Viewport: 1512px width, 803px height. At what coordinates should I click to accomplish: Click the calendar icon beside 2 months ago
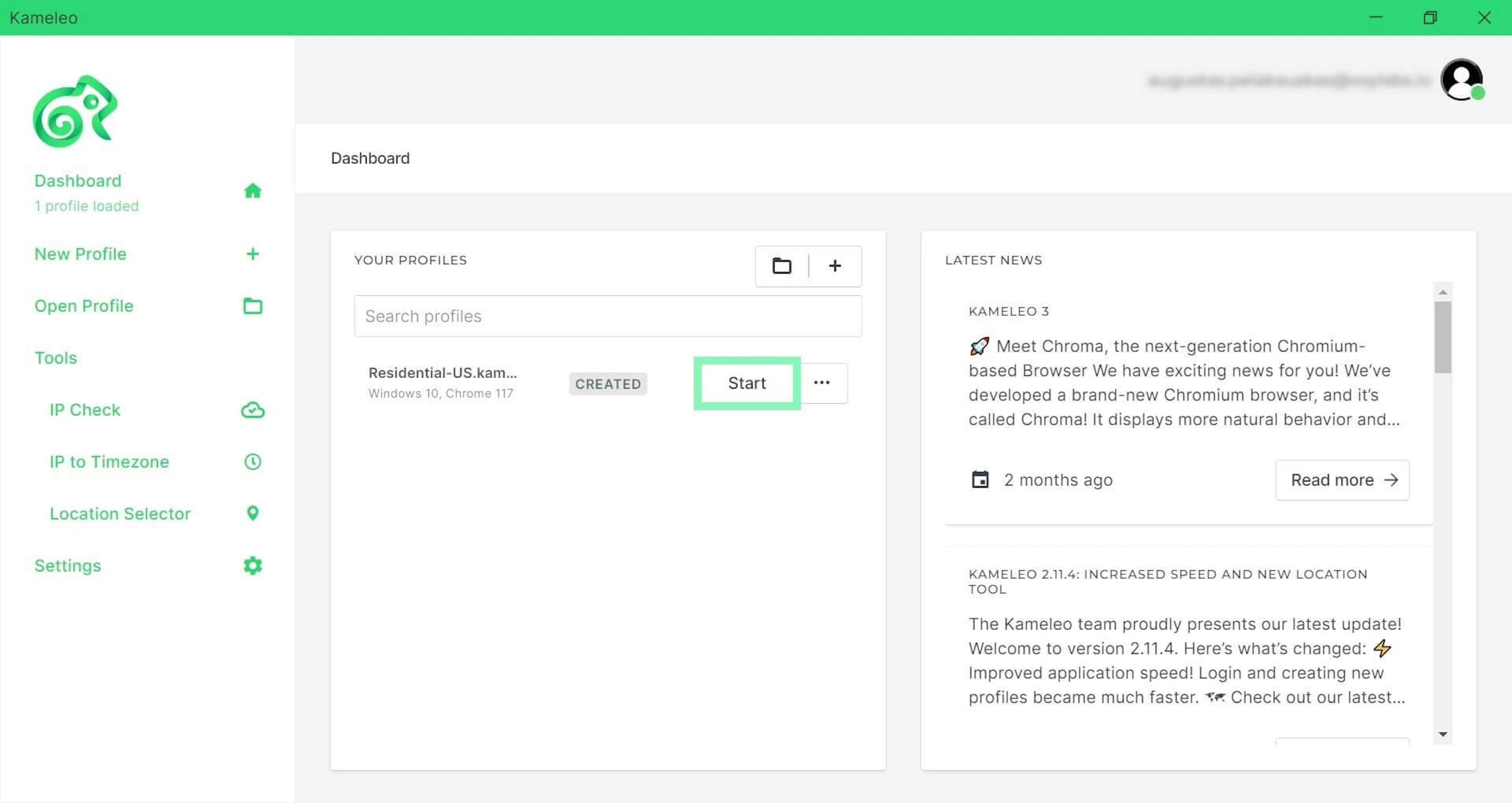pyautogui.click(x=980, y=479)
